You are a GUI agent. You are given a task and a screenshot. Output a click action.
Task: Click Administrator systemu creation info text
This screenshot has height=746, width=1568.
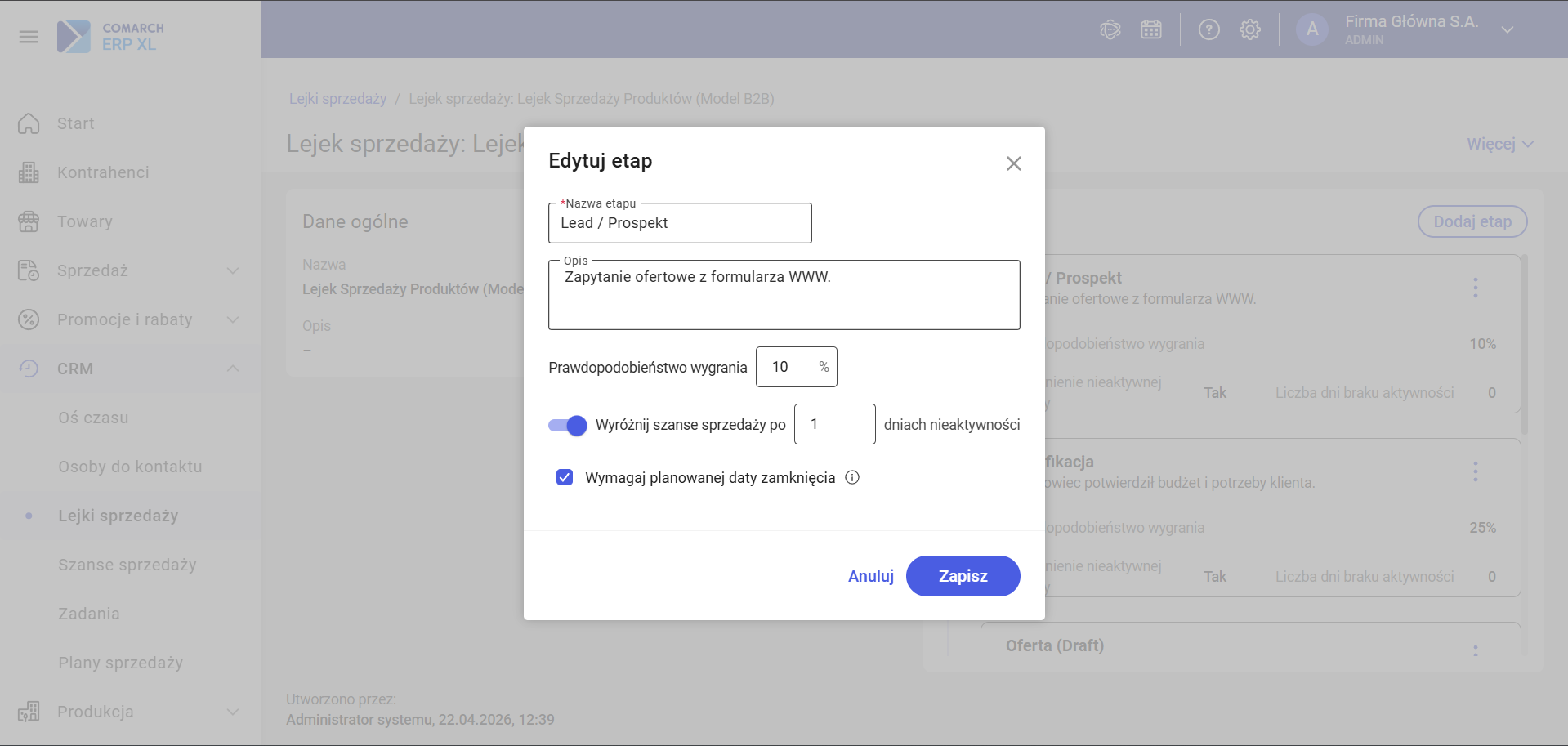point(420,720)
